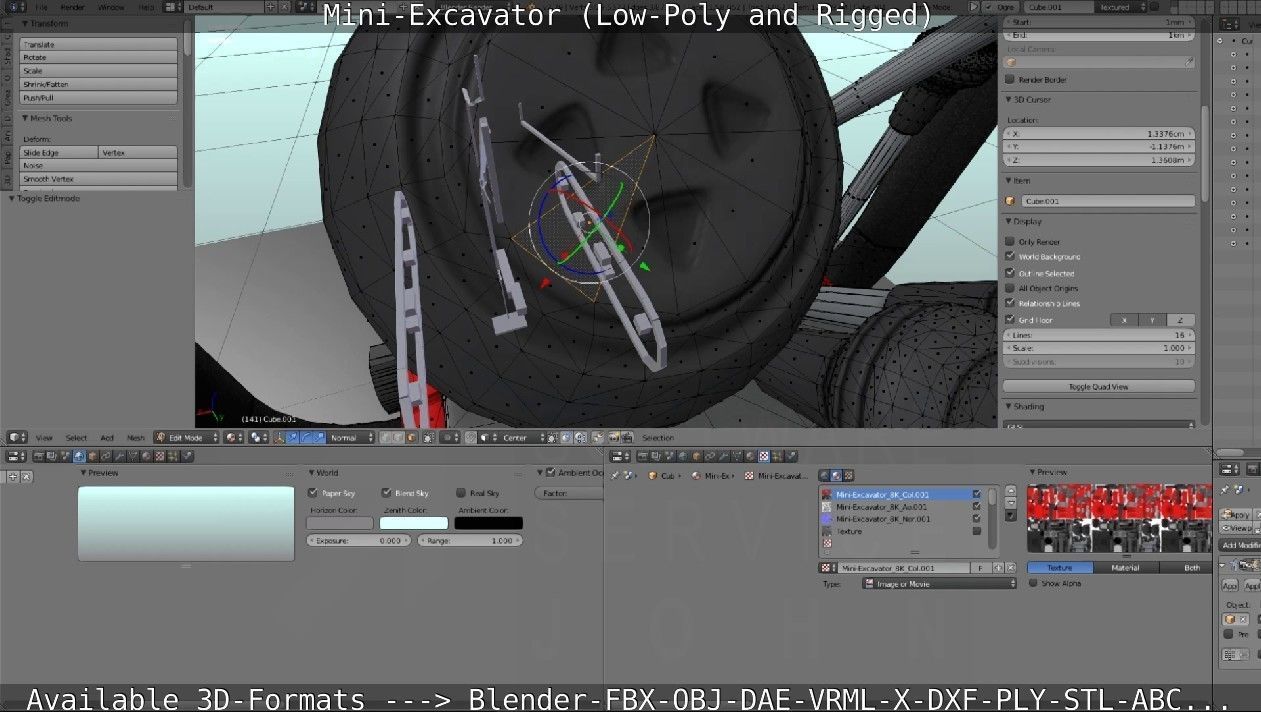Viewport: 1261px width, 712px height.
Task: Open texture Type Image or Movie dropdown
Action: click(939, 583)
